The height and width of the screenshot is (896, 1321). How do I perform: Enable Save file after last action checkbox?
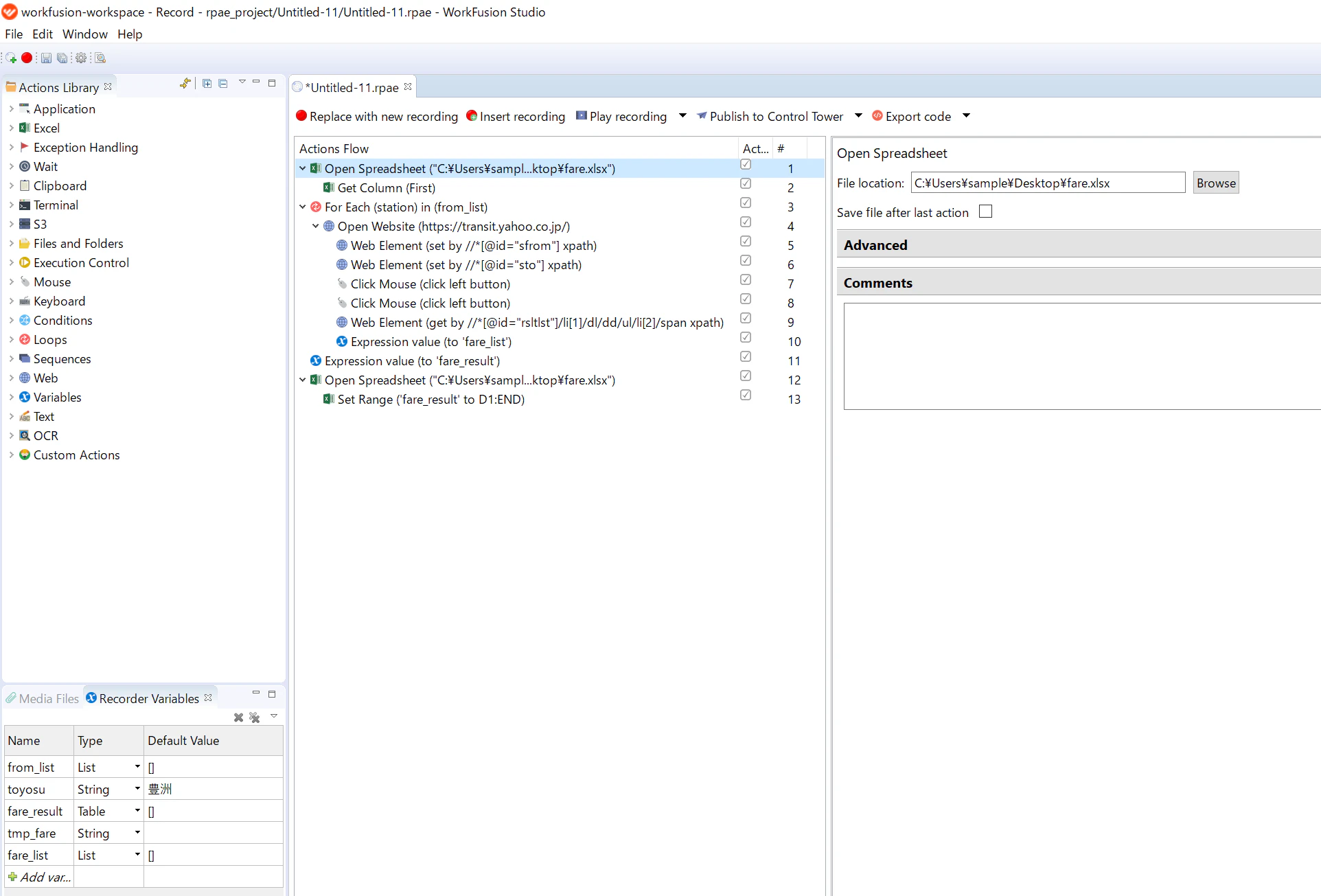pos(986,212)
